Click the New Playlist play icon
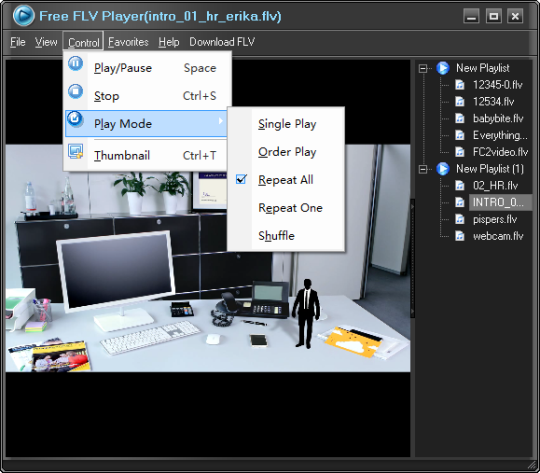 coord(443,68)
